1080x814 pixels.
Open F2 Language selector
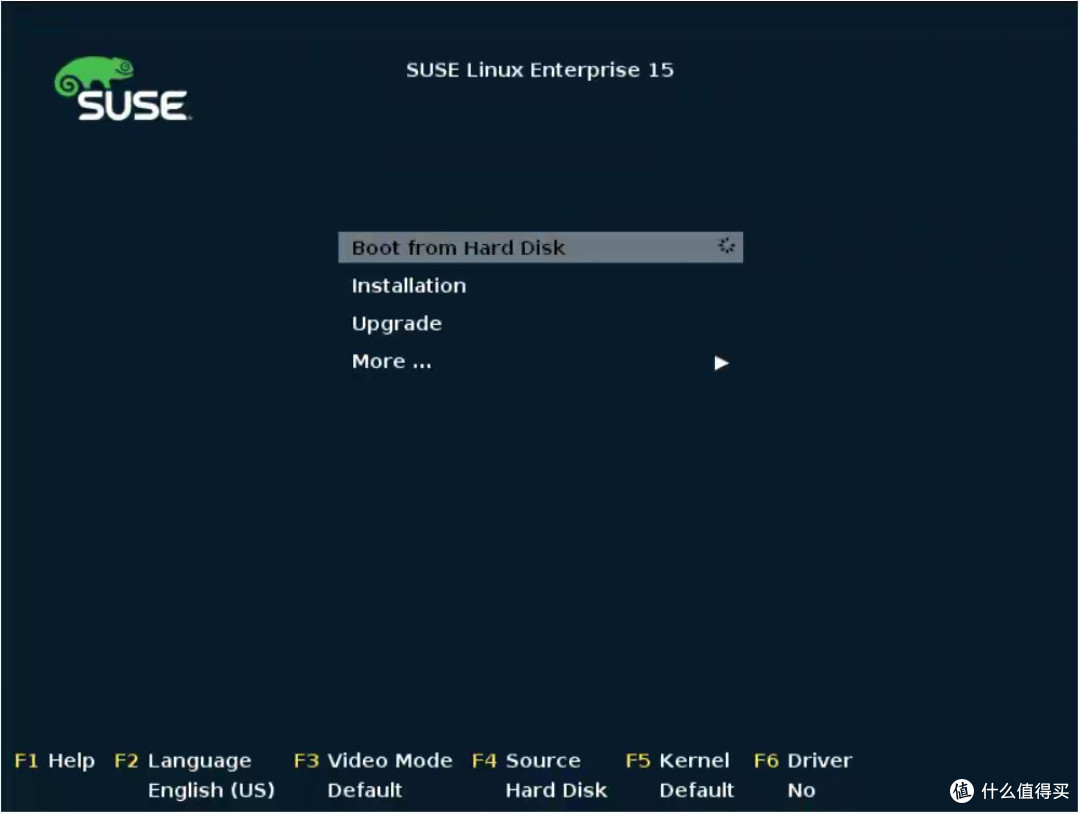pos(183,761)
